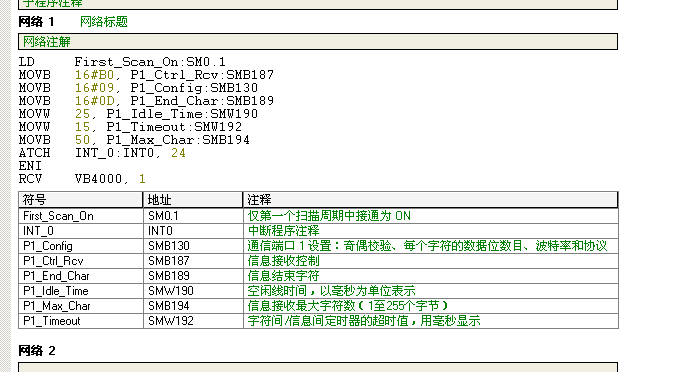Click the 空闲线时间 comment cell
The width and height of the screenshot is (683, 384).
(431, 291)
